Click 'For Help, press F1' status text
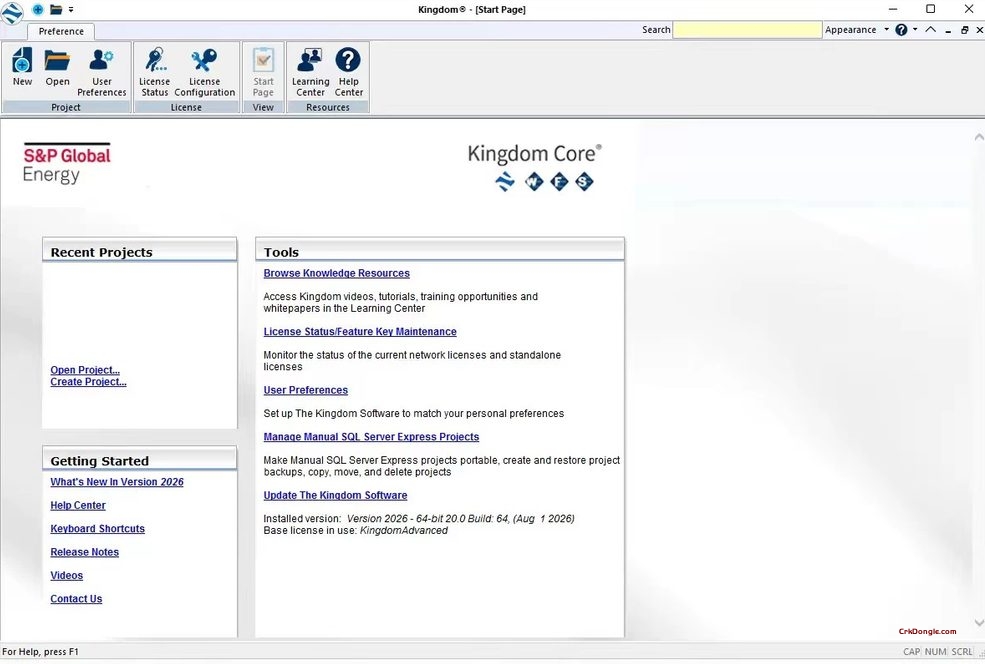Image resolution: width=985 pixels, height=664 pixels. [41, 651]
